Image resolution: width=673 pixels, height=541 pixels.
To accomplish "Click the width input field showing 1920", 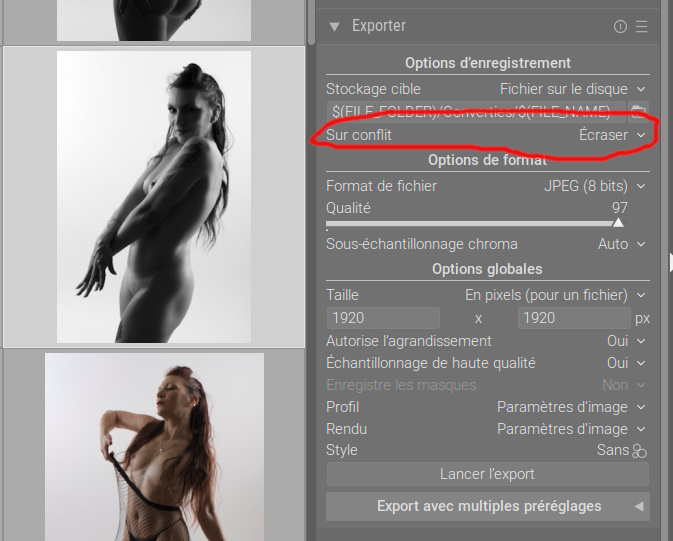I will 382,318.
